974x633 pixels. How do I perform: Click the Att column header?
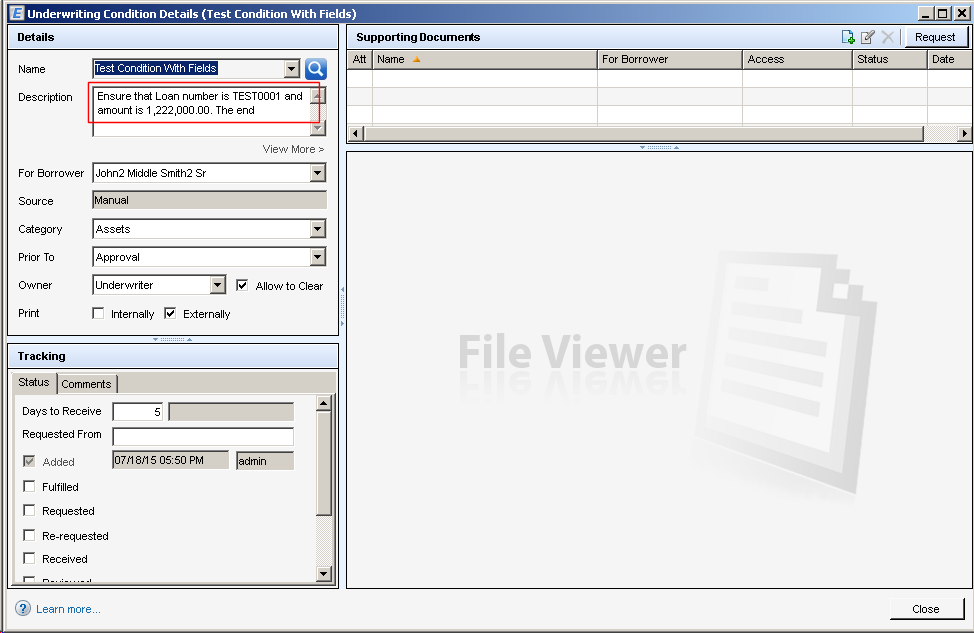pyautogui.click(x=360, y=60)
